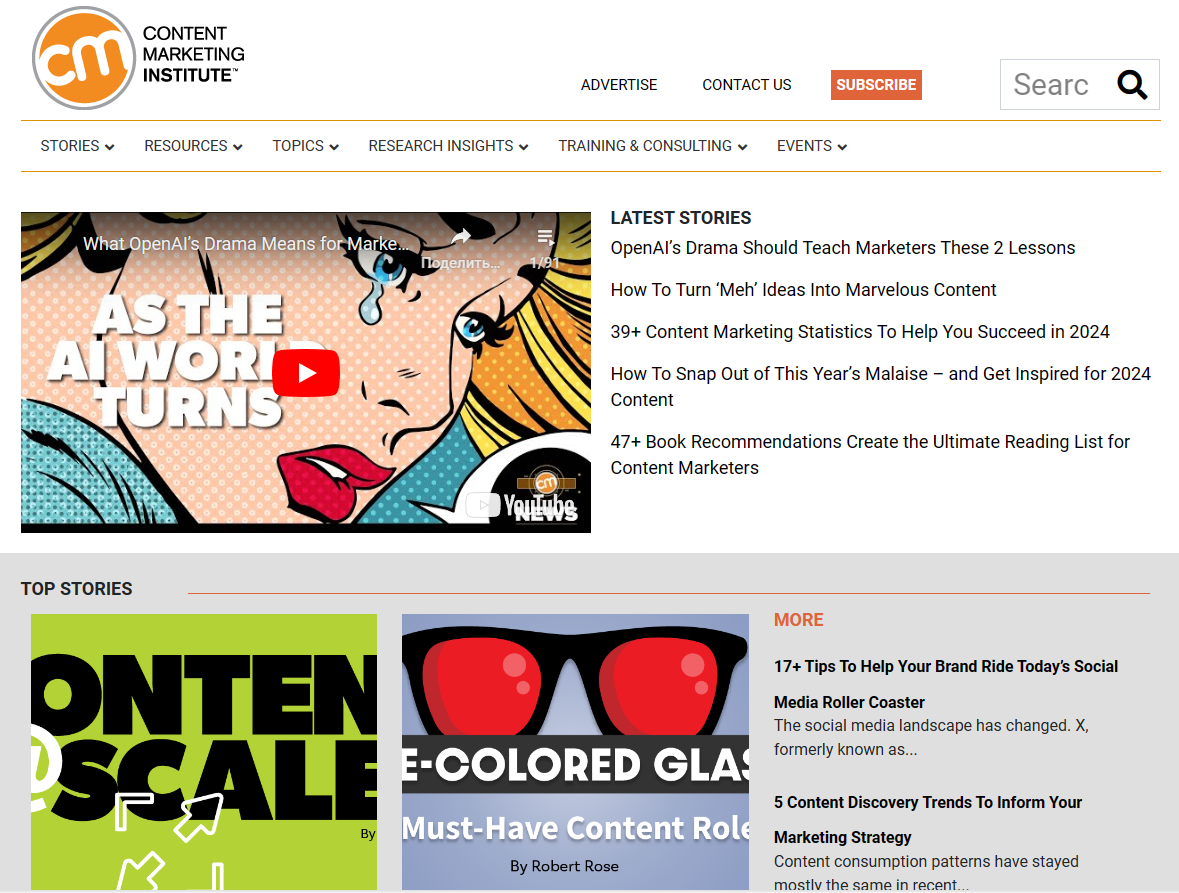Click the Content Marketing Institute logo
This screenshot has height=893, width=1179.
(x=138, y=58)
